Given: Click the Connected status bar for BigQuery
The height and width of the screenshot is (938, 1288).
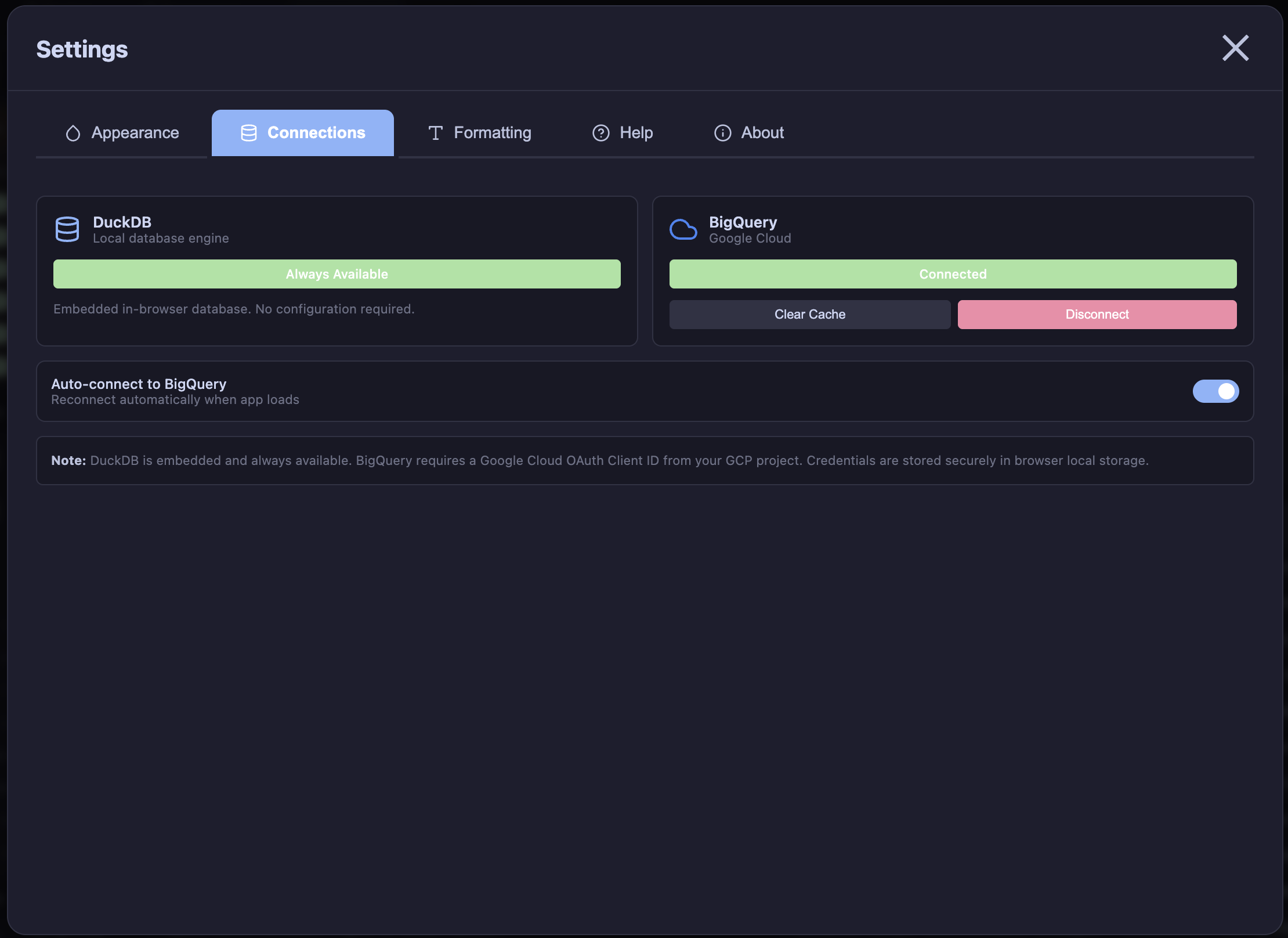Looking at the screenshot, I should click(x=953, y=274).
